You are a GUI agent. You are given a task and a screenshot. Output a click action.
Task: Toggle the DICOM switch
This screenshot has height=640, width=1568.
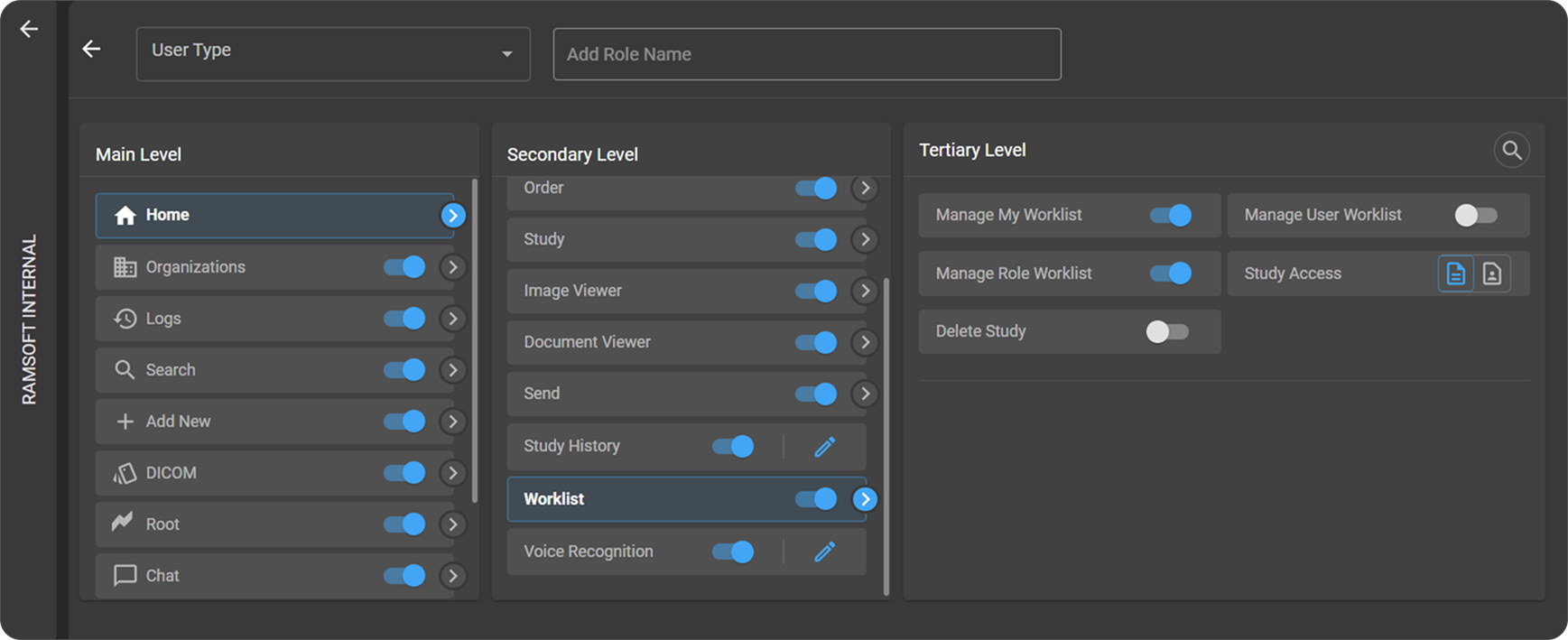pyautogui.click(x=404, y=473)
